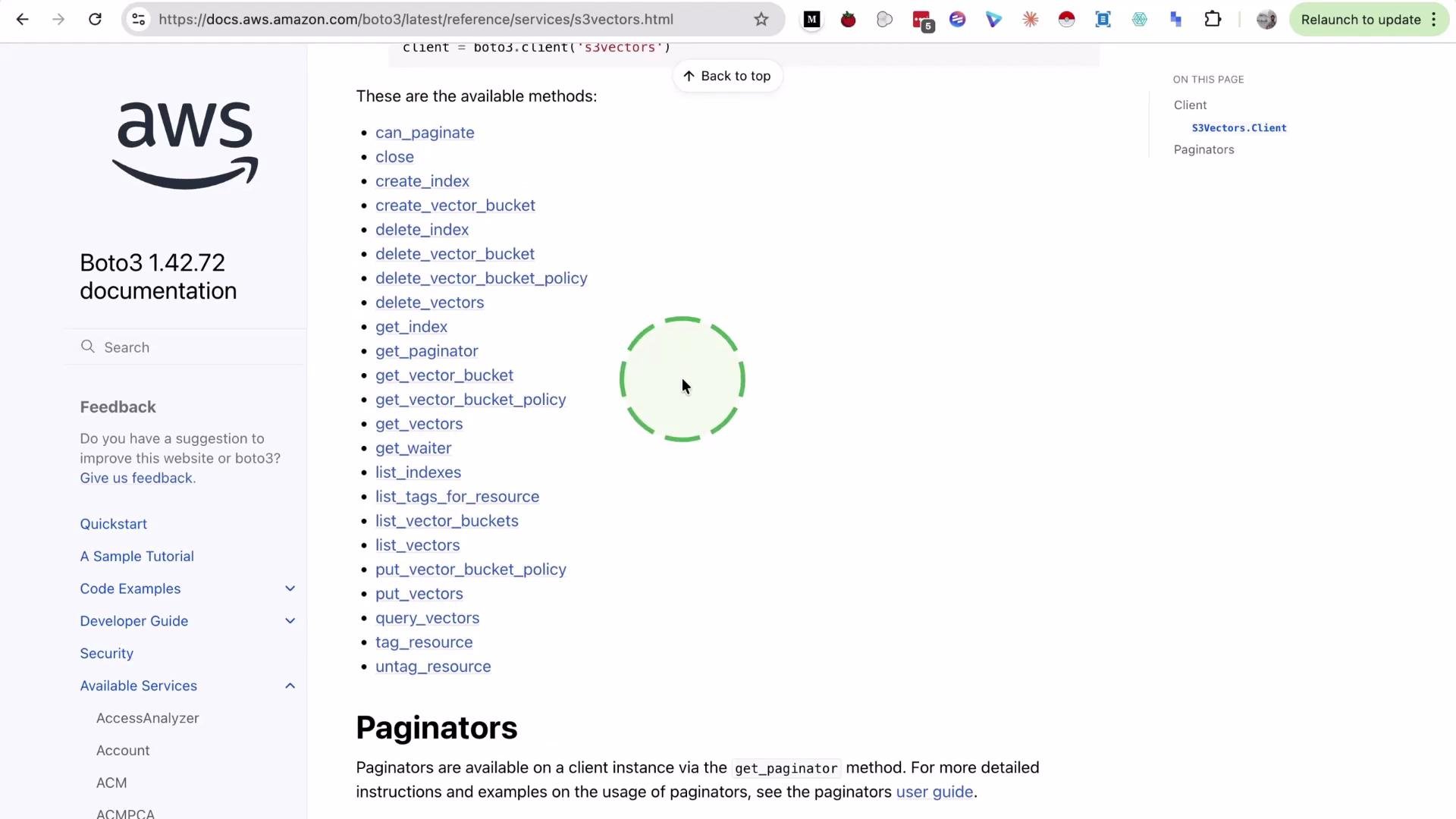Open the Quickstart sidebar link

[x=114, y=524]
